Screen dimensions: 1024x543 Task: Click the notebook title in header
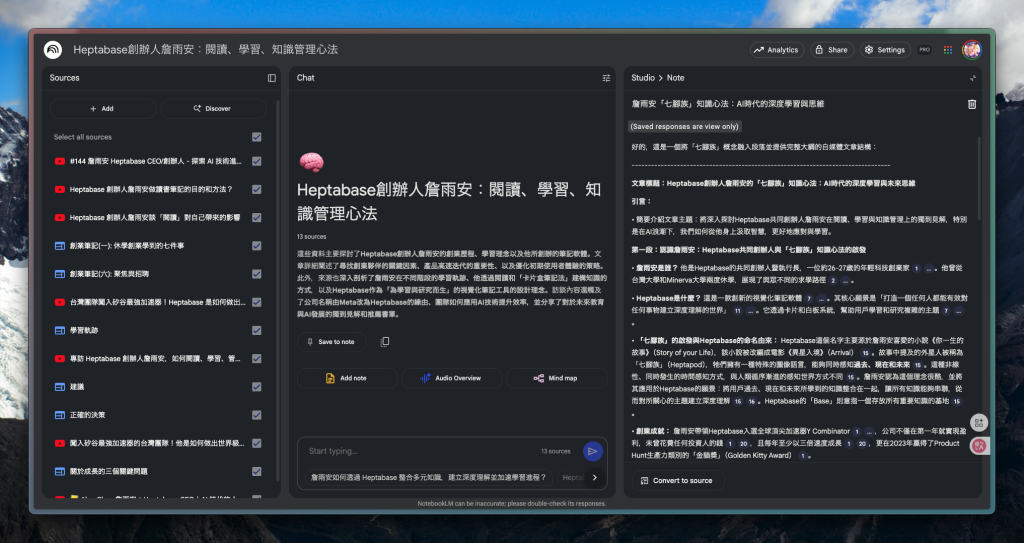(205, 50)
